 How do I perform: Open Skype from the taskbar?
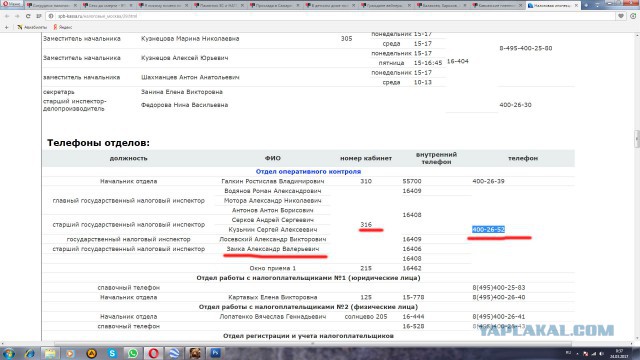tap(112, 353)
